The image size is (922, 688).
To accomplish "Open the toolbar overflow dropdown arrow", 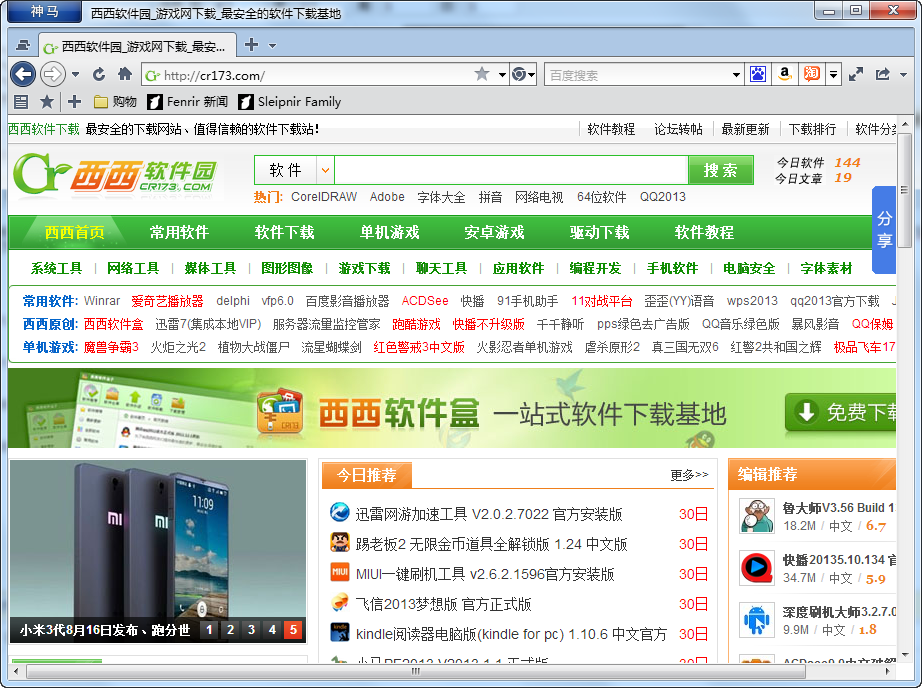I will (904, 75).
